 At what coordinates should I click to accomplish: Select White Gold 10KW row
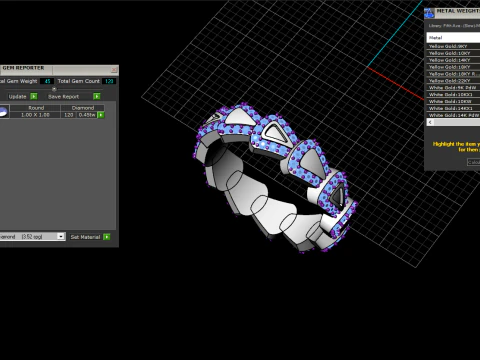pyautogui.click(x=453, y=101)
